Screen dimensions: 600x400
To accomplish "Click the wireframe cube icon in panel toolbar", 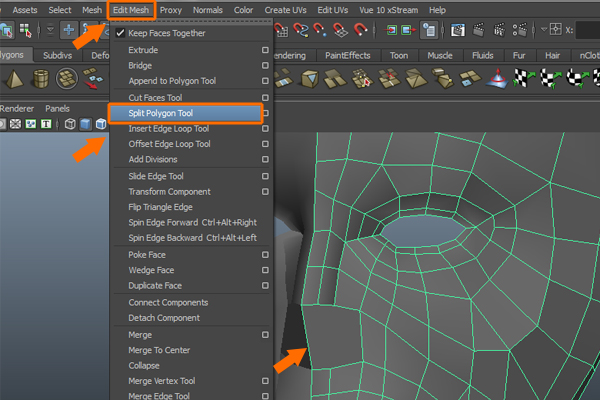I will click(70, 124).
